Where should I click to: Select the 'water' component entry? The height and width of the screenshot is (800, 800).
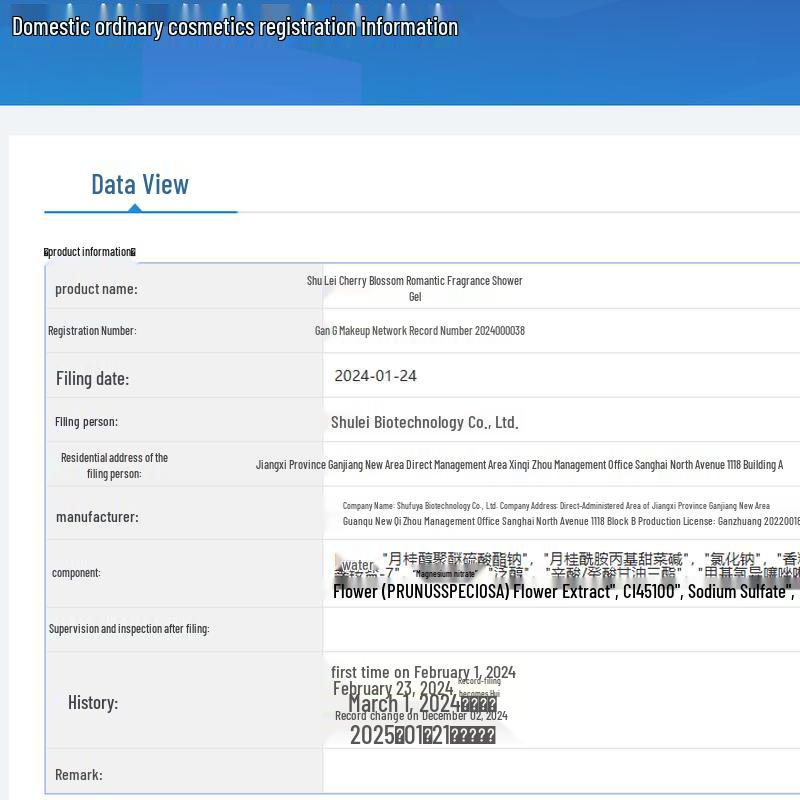(x=357, y=566)
